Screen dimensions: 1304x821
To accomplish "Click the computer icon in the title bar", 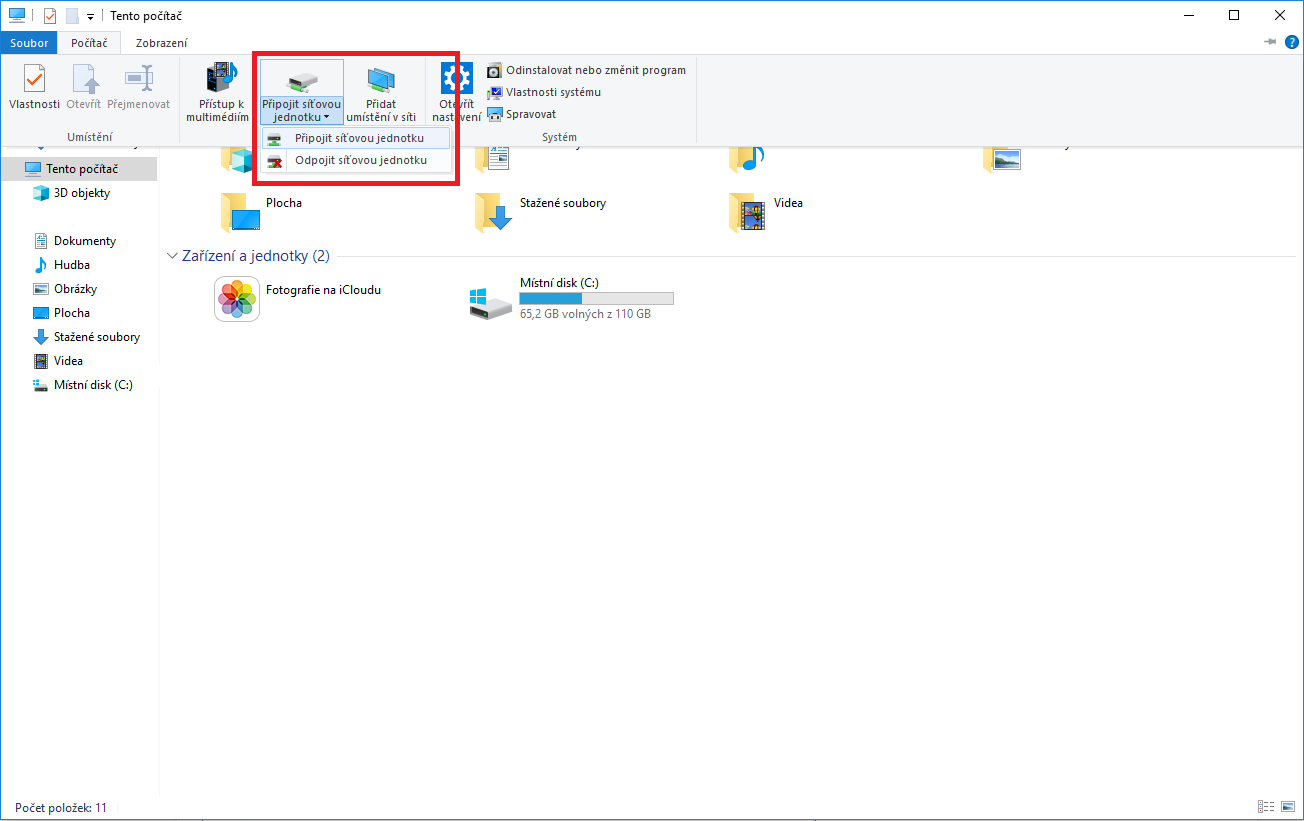I will click(17, 16).
